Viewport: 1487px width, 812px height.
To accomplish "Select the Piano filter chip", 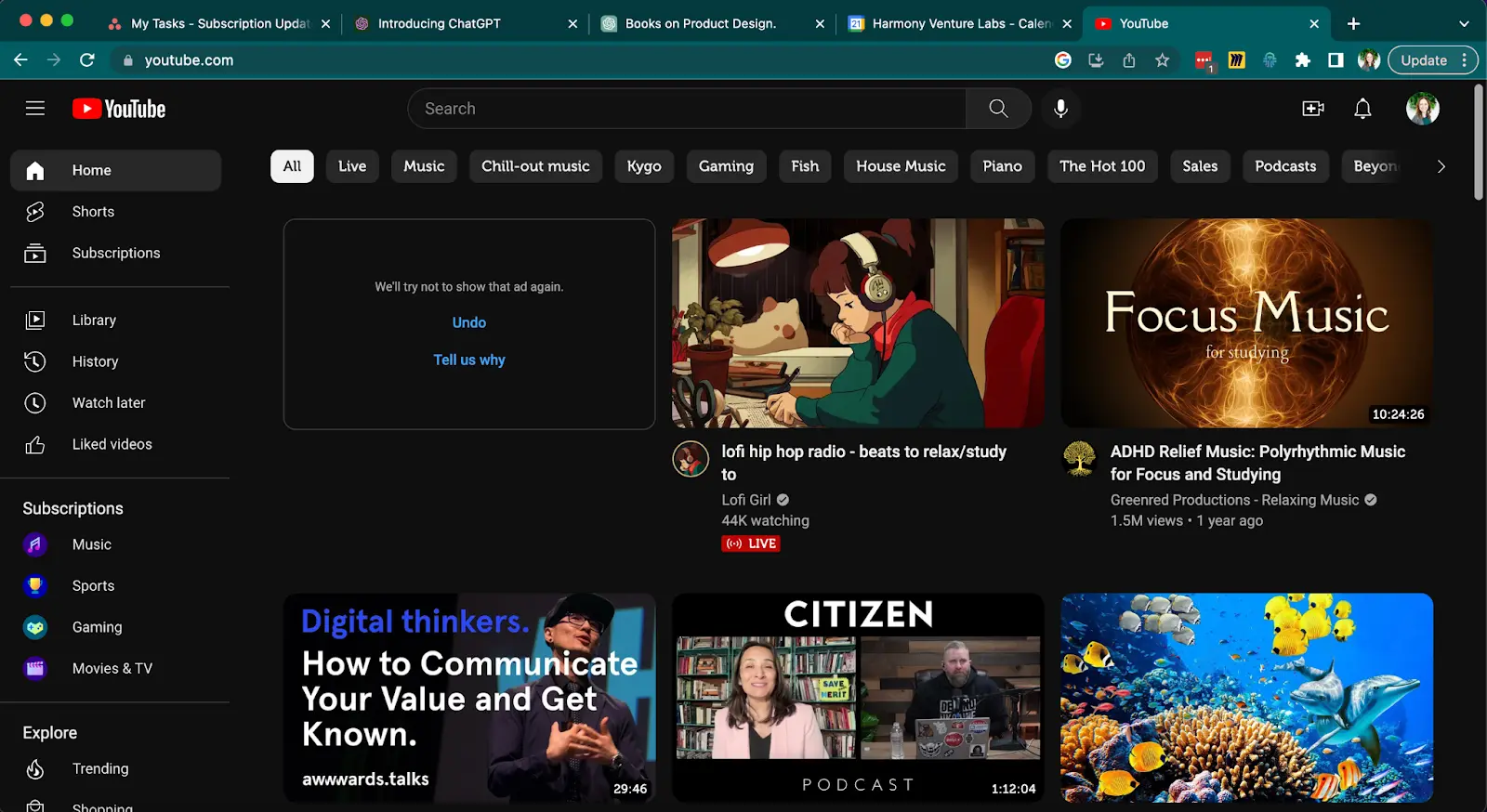I will [1002, 166].
